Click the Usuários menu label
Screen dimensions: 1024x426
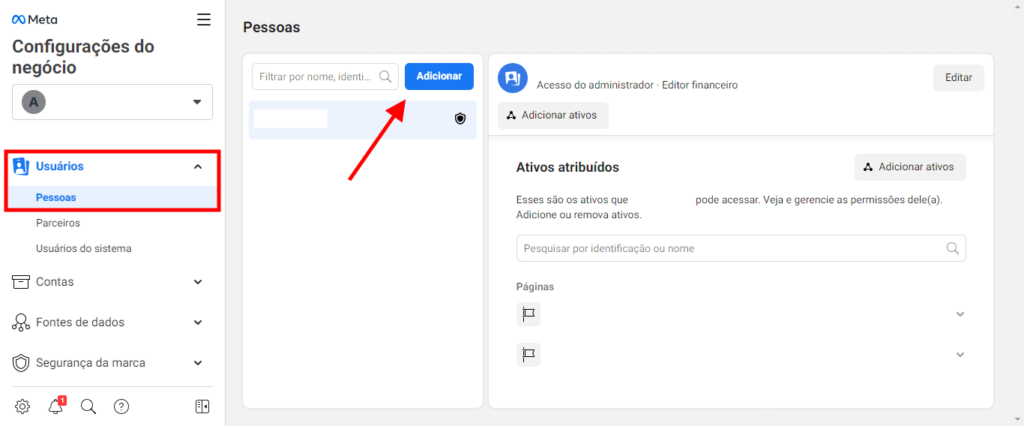(59, 167)
